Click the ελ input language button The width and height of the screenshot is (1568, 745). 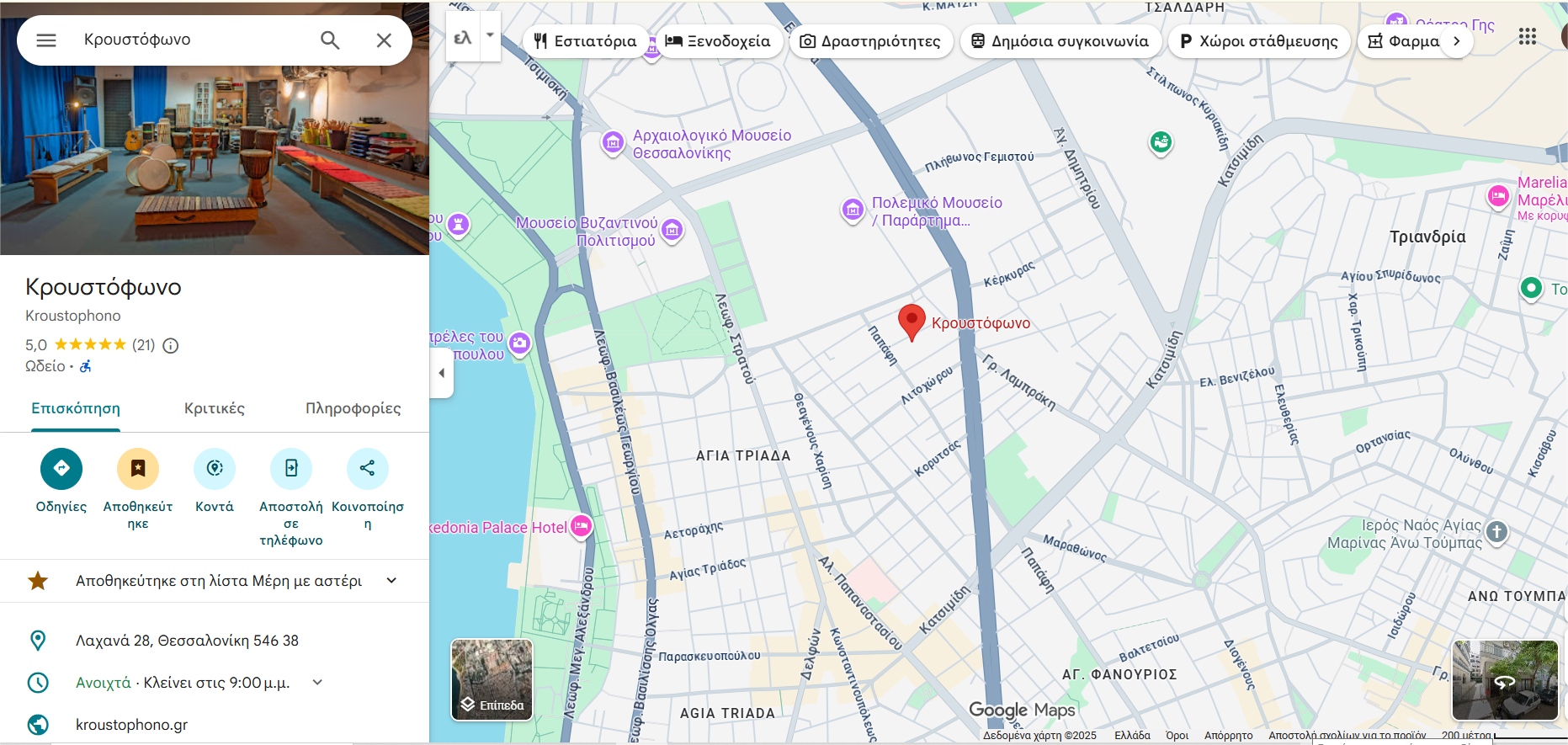[463, 37]
